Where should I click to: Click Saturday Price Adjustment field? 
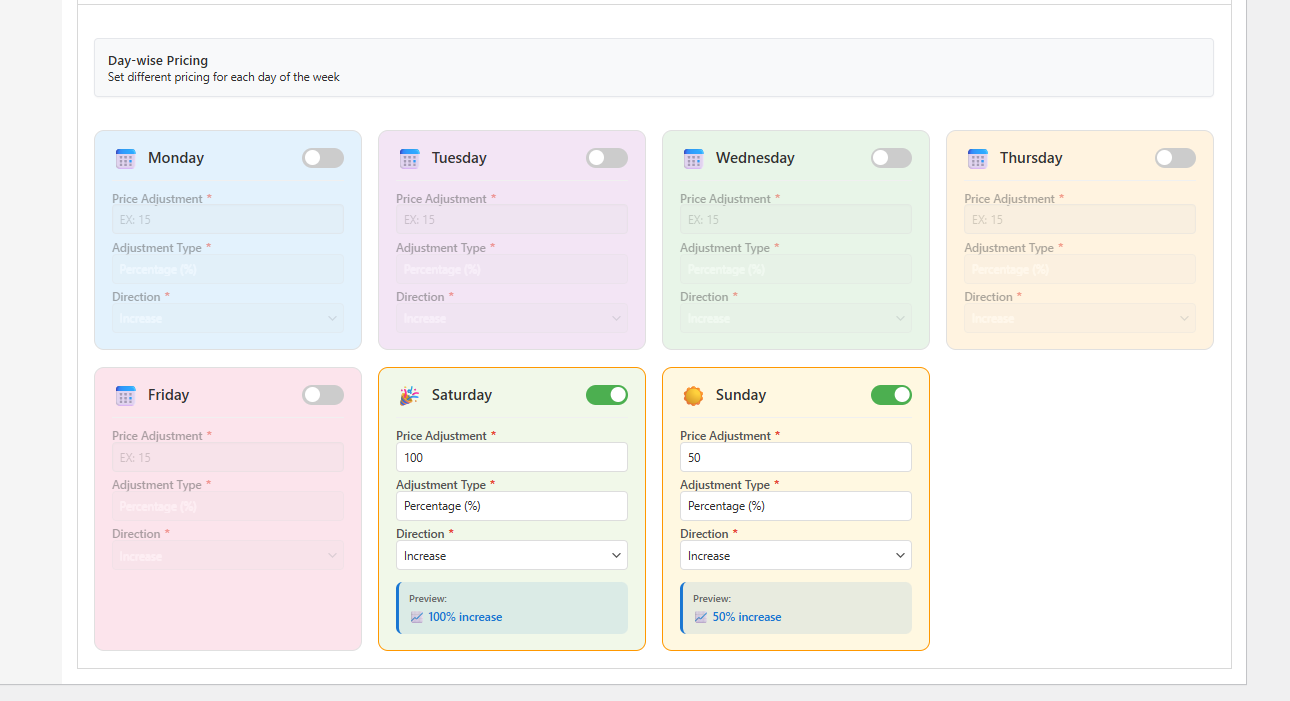pos(511,457)
